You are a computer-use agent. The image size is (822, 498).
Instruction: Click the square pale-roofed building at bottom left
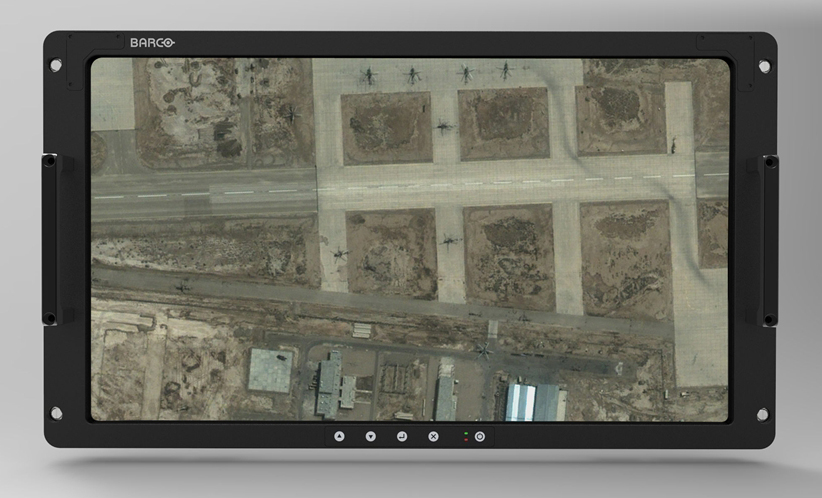coord(270,370)
